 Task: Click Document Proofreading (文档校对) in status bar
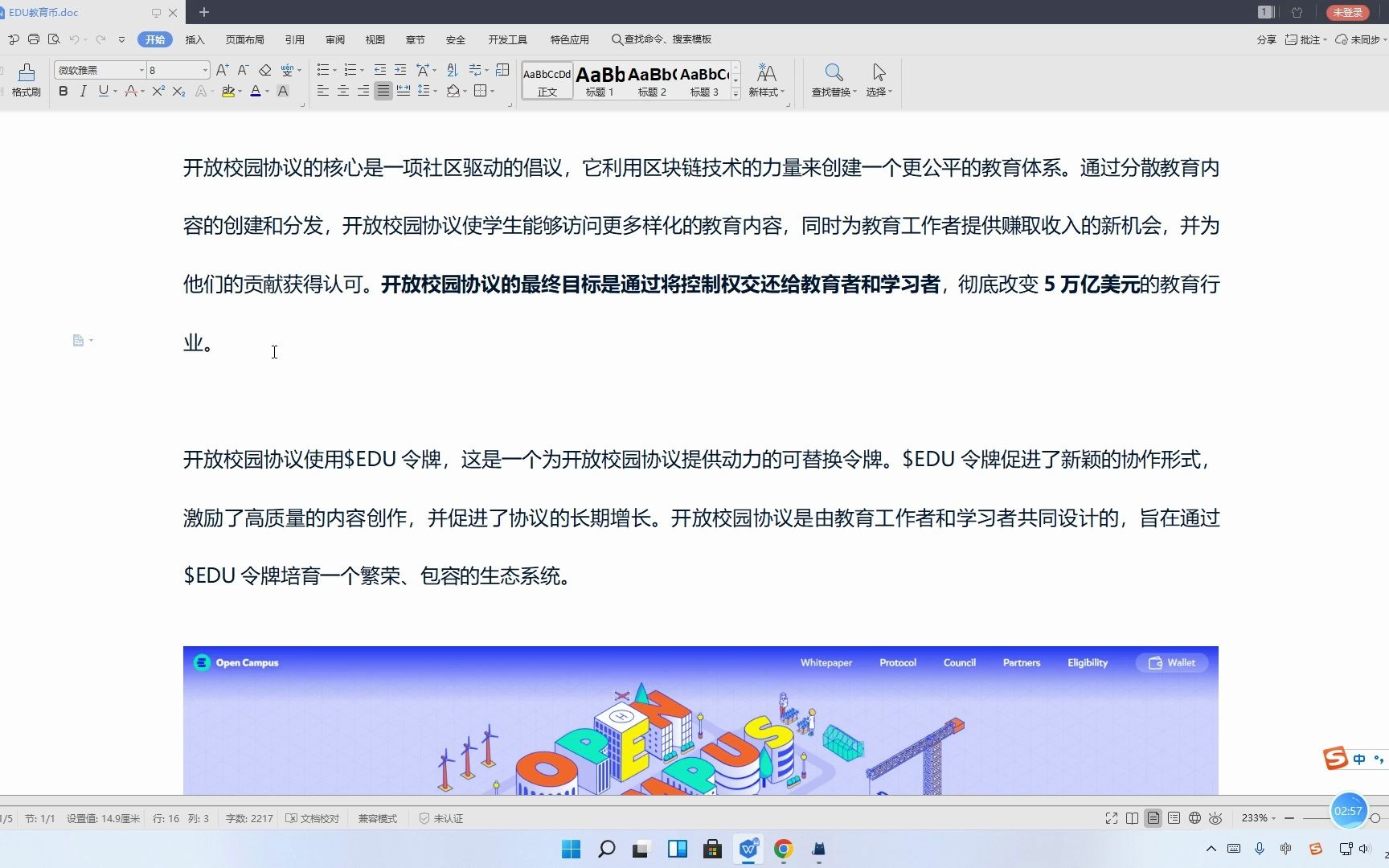pos(313,818)
